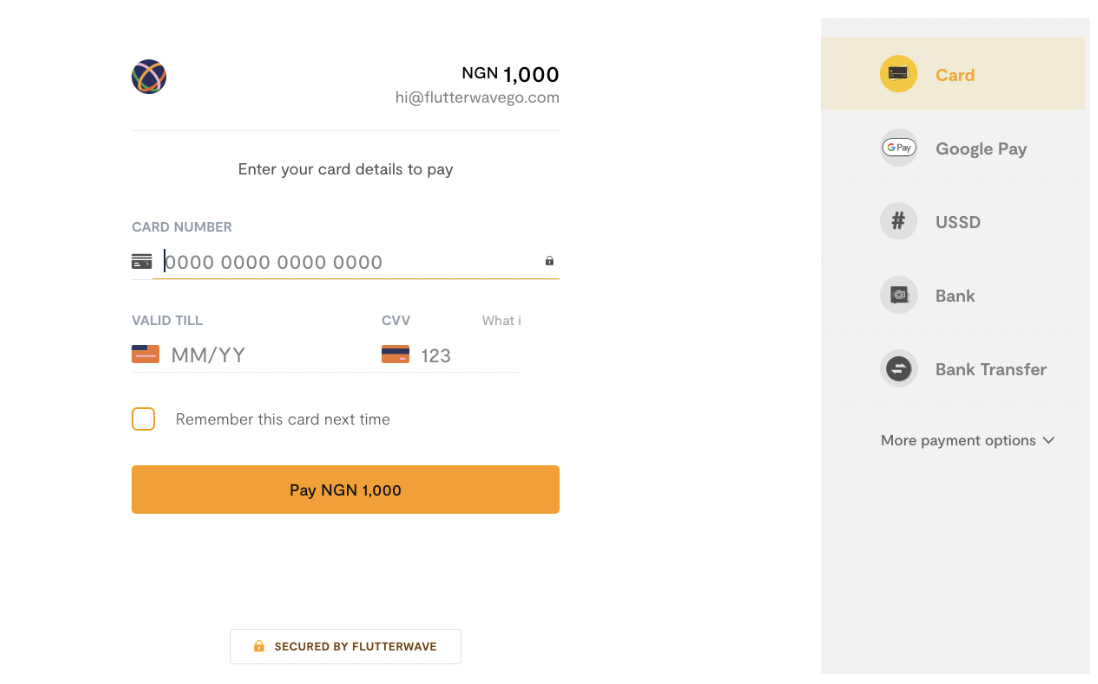1098x684 pixels.
Task: Click the Bank safe icon
Action: click(x=898, y=295)
